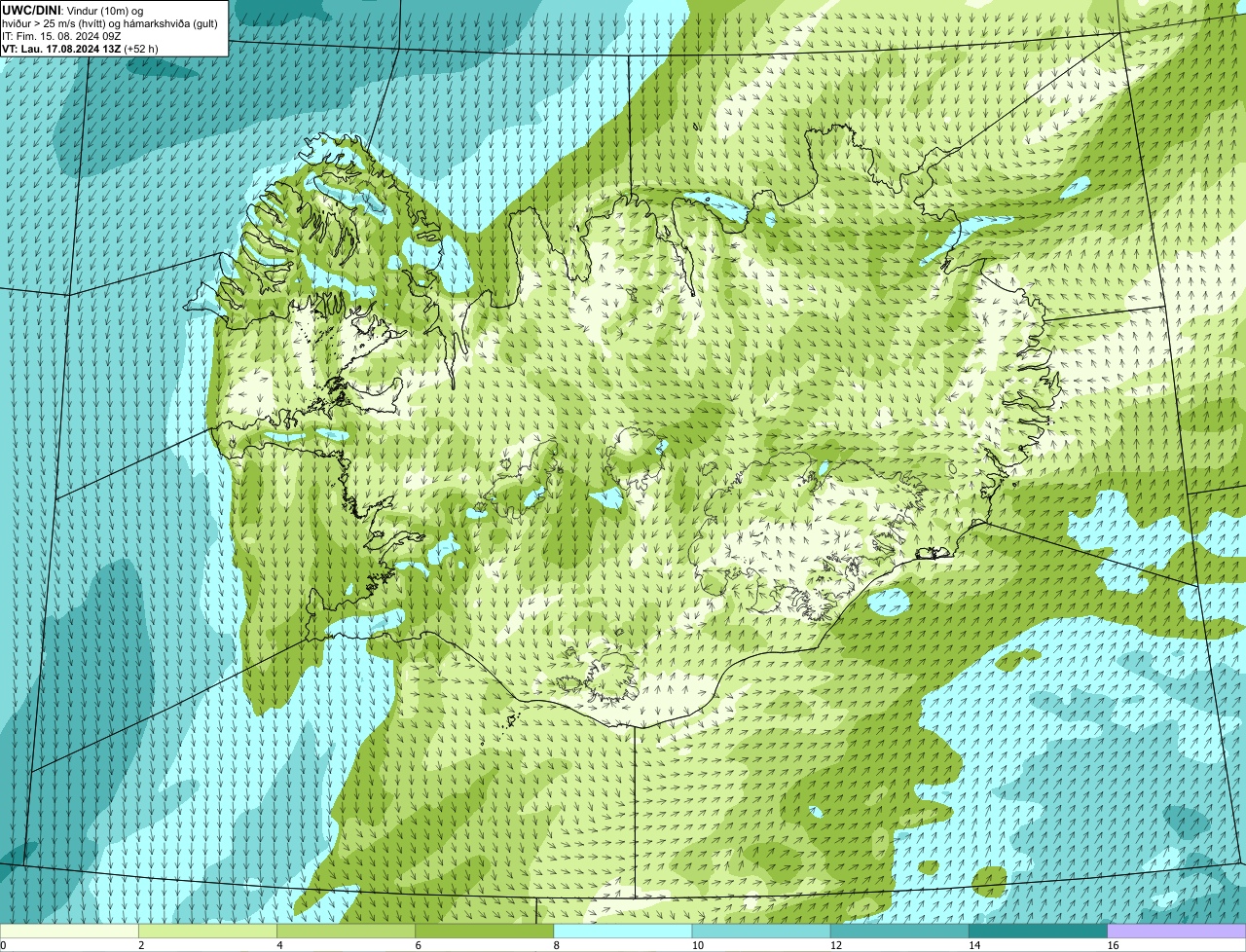Select the dark green 6–8 m/s legend swatch
1246x952 pixels.
click(485, 932)
